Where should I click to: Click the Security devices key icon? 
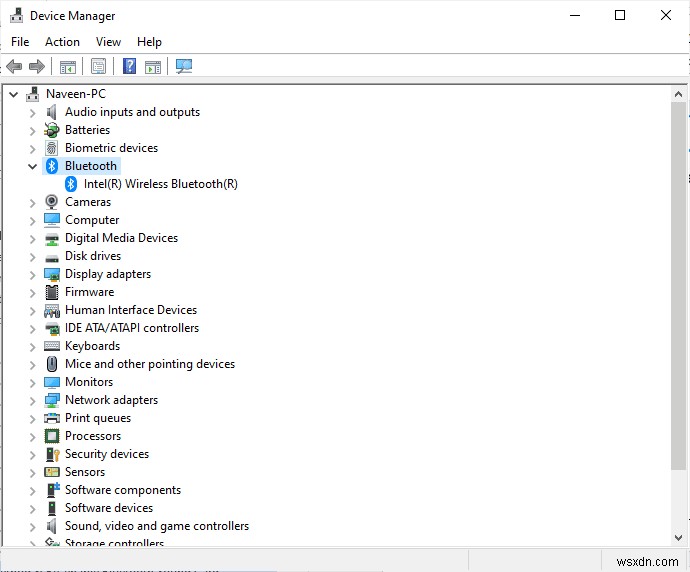click(52, 455)
